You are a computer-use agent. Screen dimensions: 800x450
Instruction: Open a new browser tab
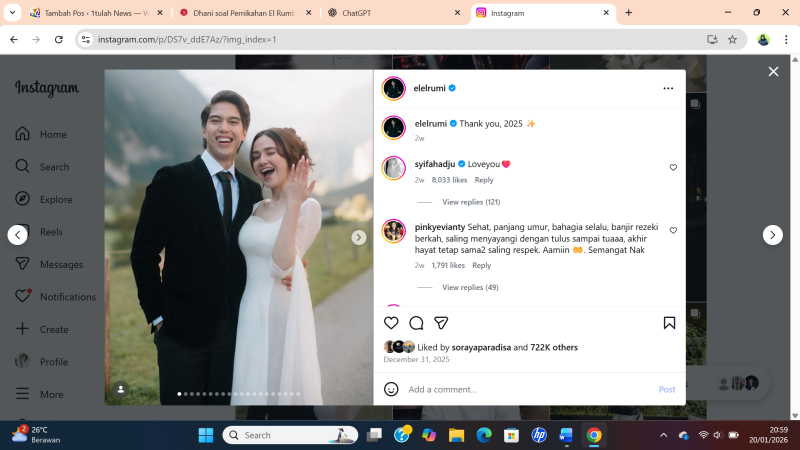(628, 13)
